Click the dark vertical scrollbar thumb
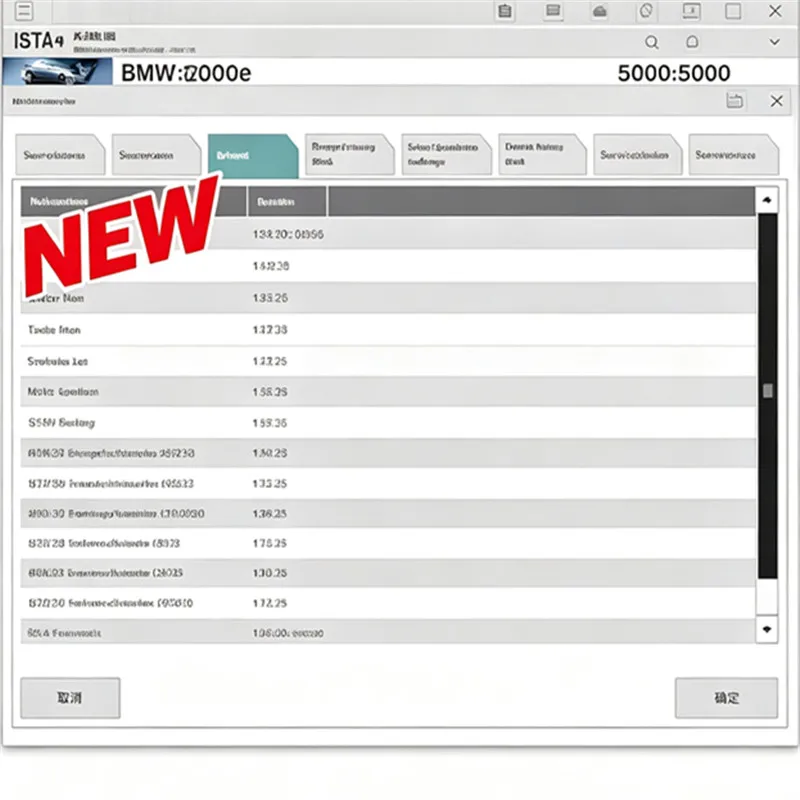The image size is (800, 800). click(x=767, y=396)
